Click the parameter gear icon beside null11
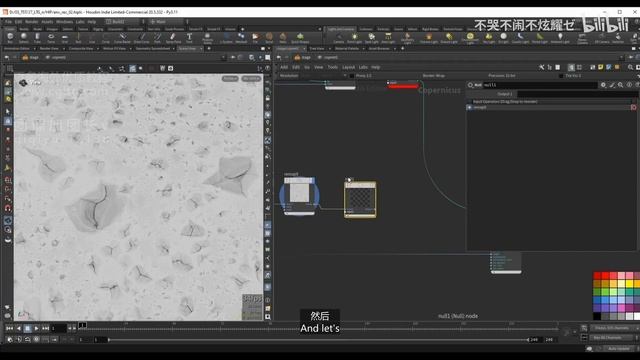Screen dimensions: 640x360 (x=603, y=85)
